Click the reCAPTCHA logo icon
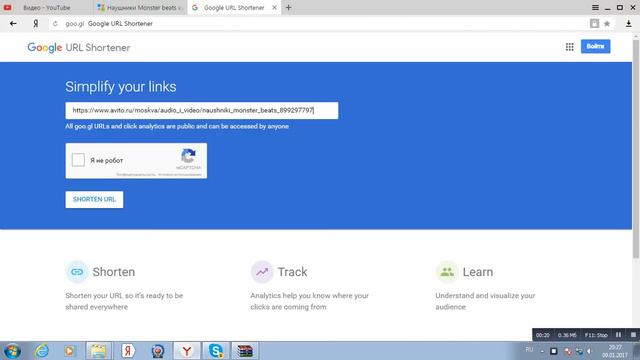 (x=188, y=156)
